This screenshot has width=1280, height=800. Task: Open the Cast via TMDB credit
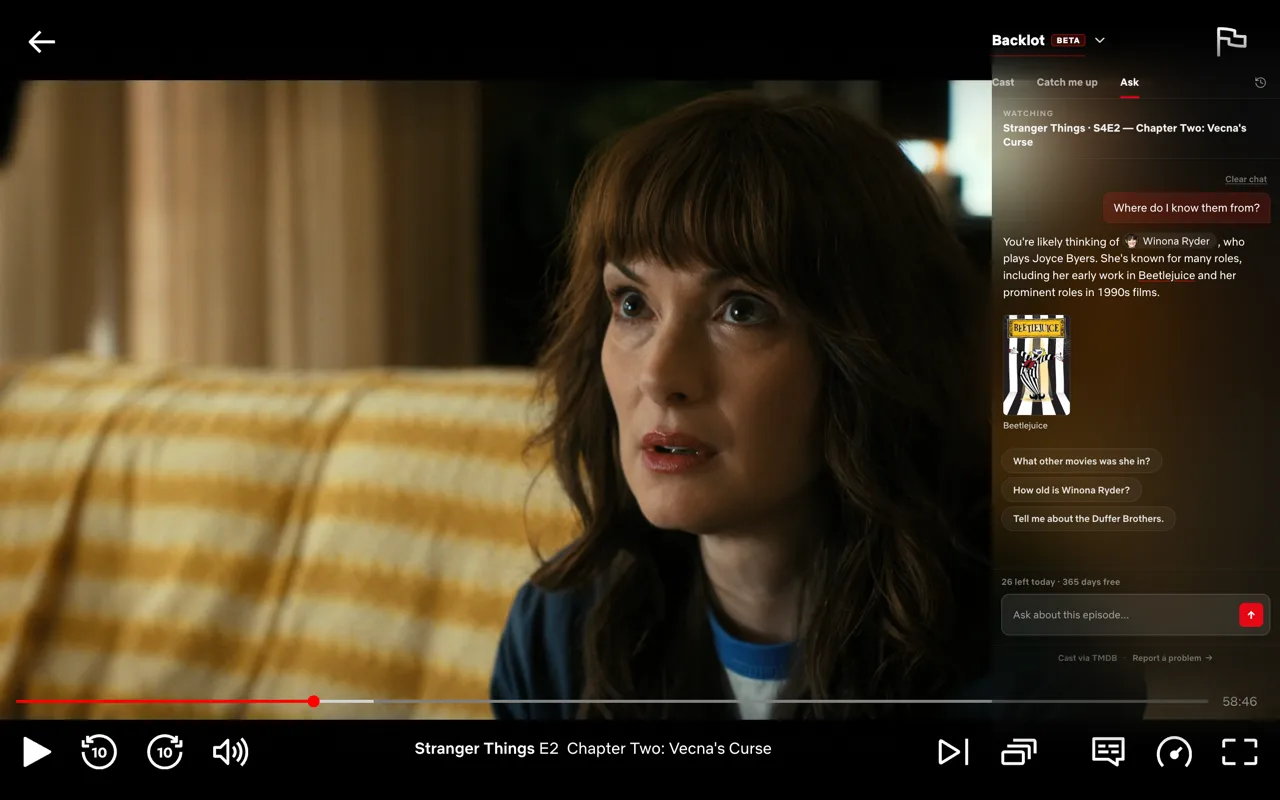1087,658
